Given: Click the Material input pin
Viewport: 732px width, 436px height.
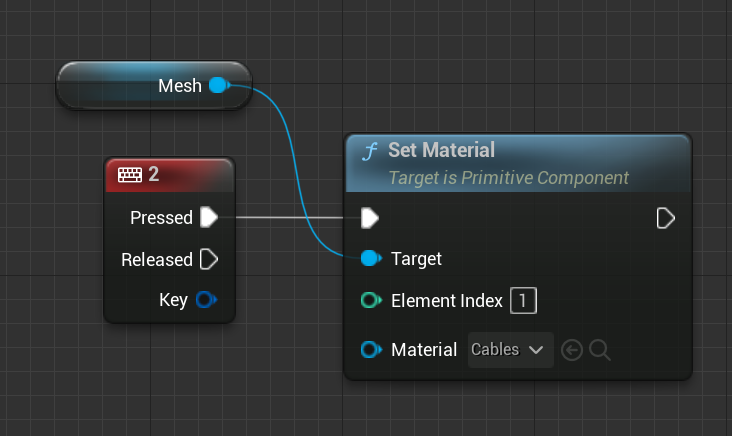Looking at the screenshot, I should click(370, 350).
